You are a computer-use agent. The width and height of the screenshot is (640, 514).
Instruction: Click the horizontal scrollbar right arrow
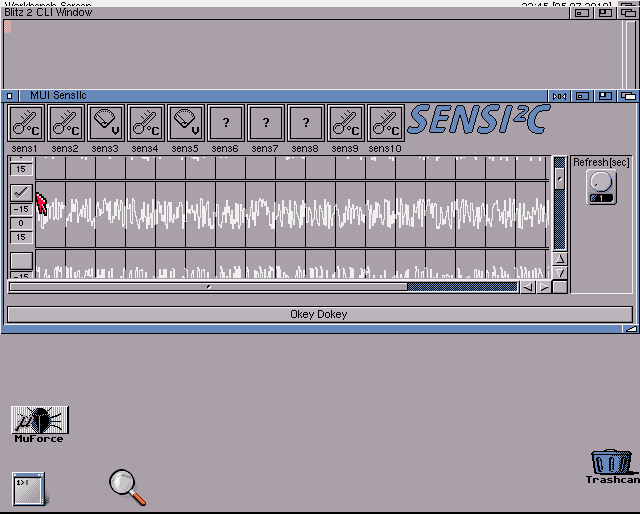[543, 288]
